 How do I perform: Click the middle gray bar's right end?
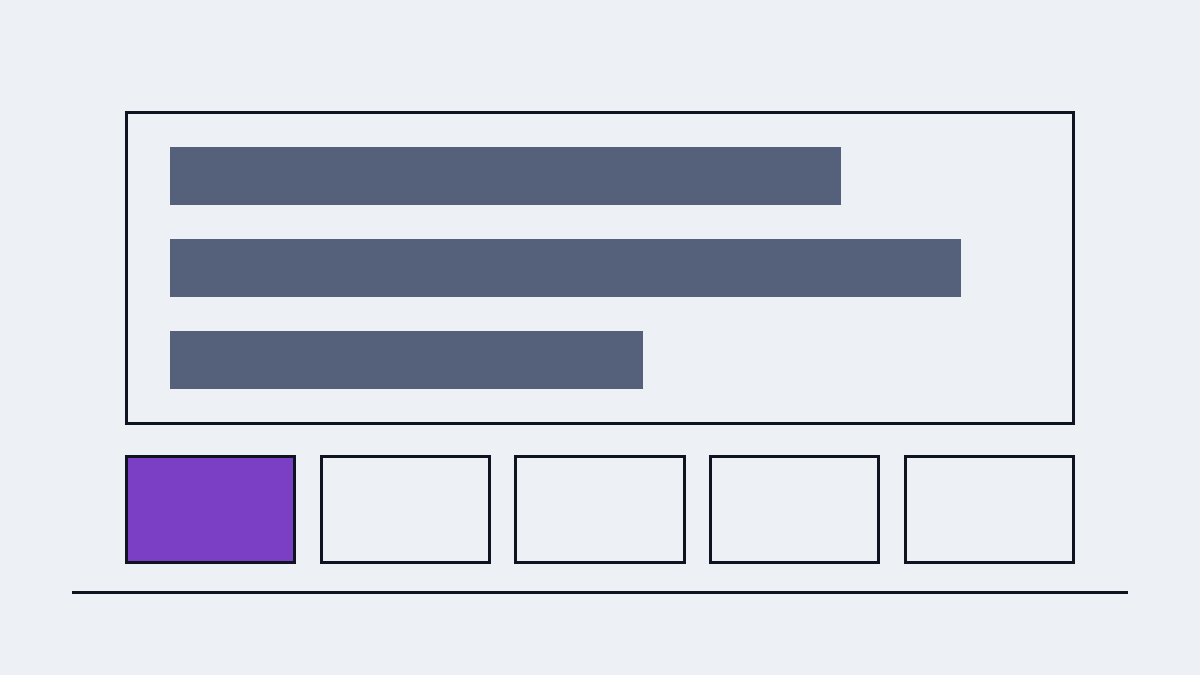955,268
